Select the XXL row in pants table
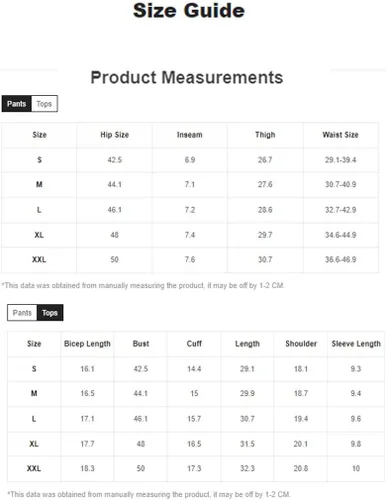Screen dimensions: 386x500 [x=190, y=260]
